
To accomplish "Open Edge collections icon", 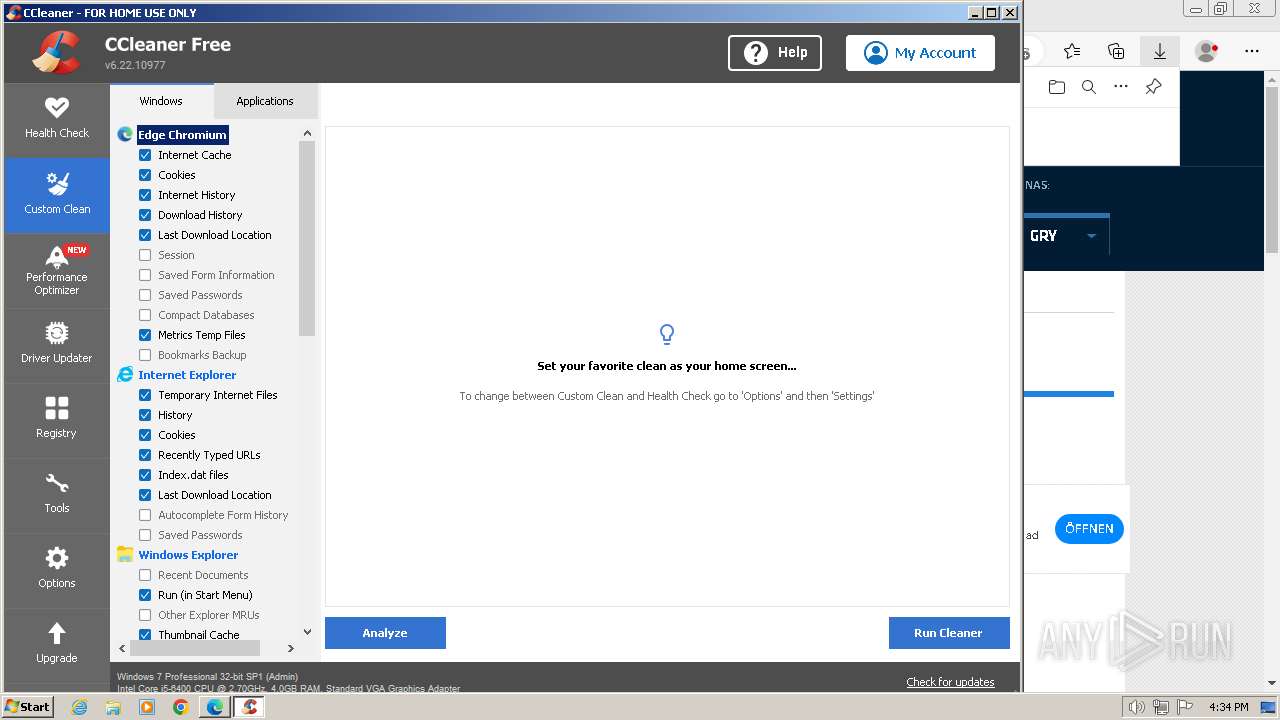I will pyautogui.click(x=1116, y=51).
